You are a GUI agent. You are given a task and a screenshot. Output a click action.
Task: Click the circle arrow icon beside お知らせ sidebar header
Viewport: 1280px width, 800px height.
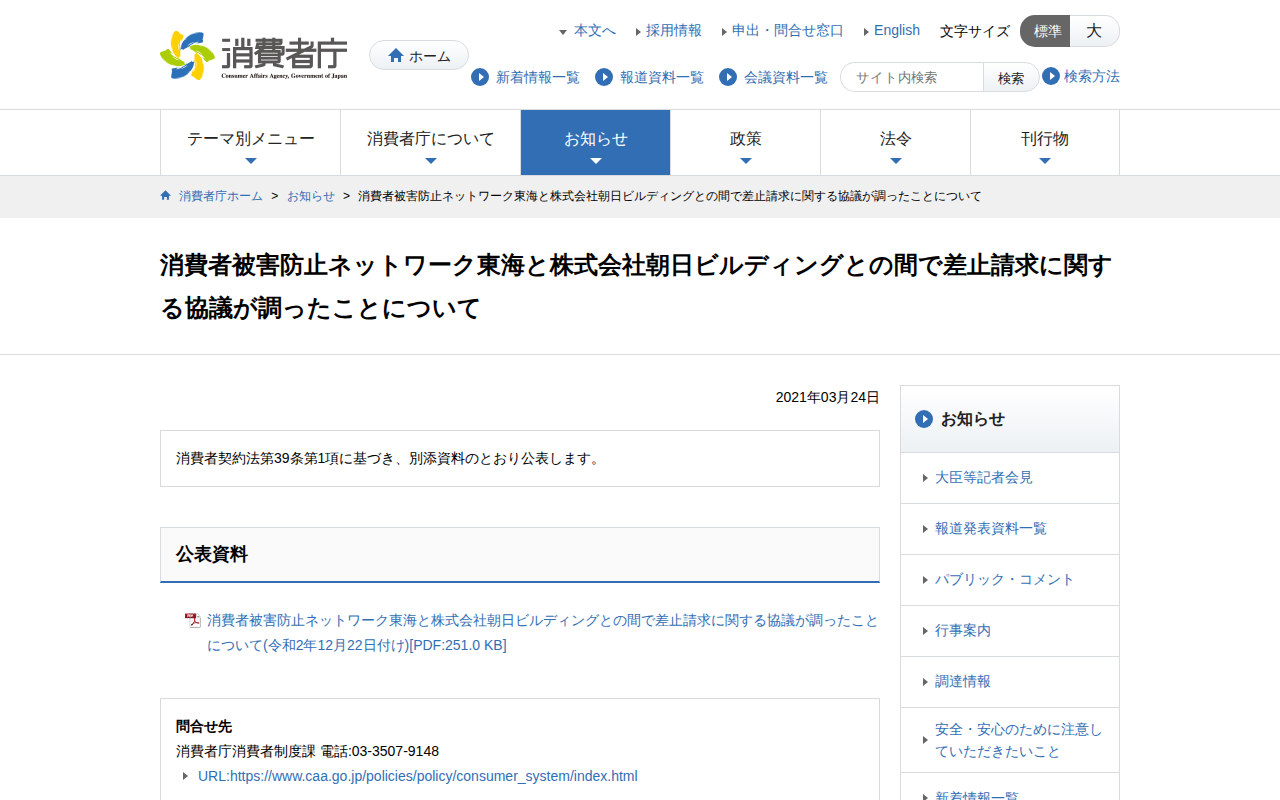coord(924,419)
